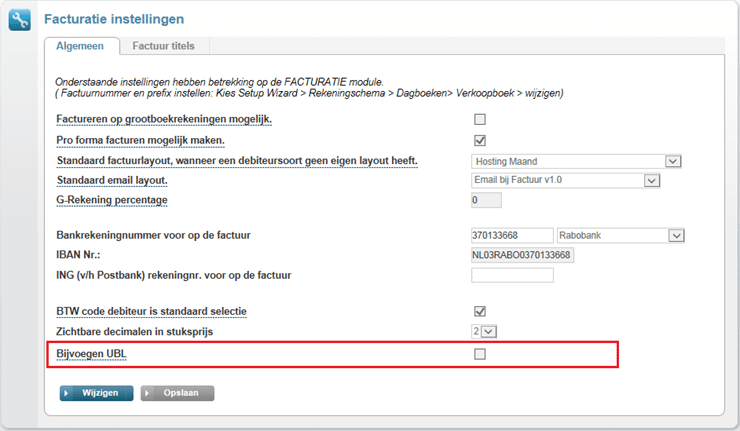Click the Standaard email layout label
This screenshot has width=740, height=431.
(x=112, y=180)
